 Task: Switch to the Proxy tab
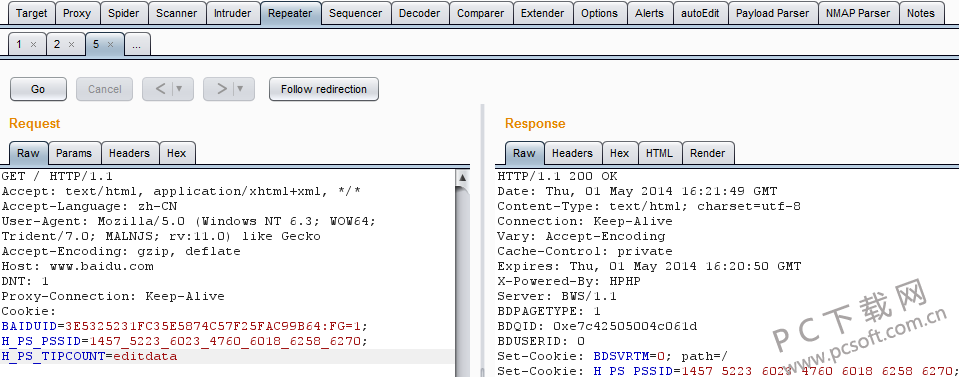tap(77, 13)
